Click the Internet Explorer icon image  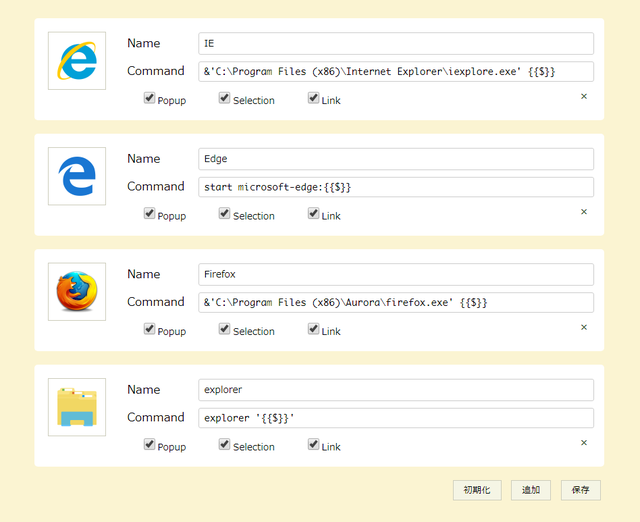click(x=77, y=61)
